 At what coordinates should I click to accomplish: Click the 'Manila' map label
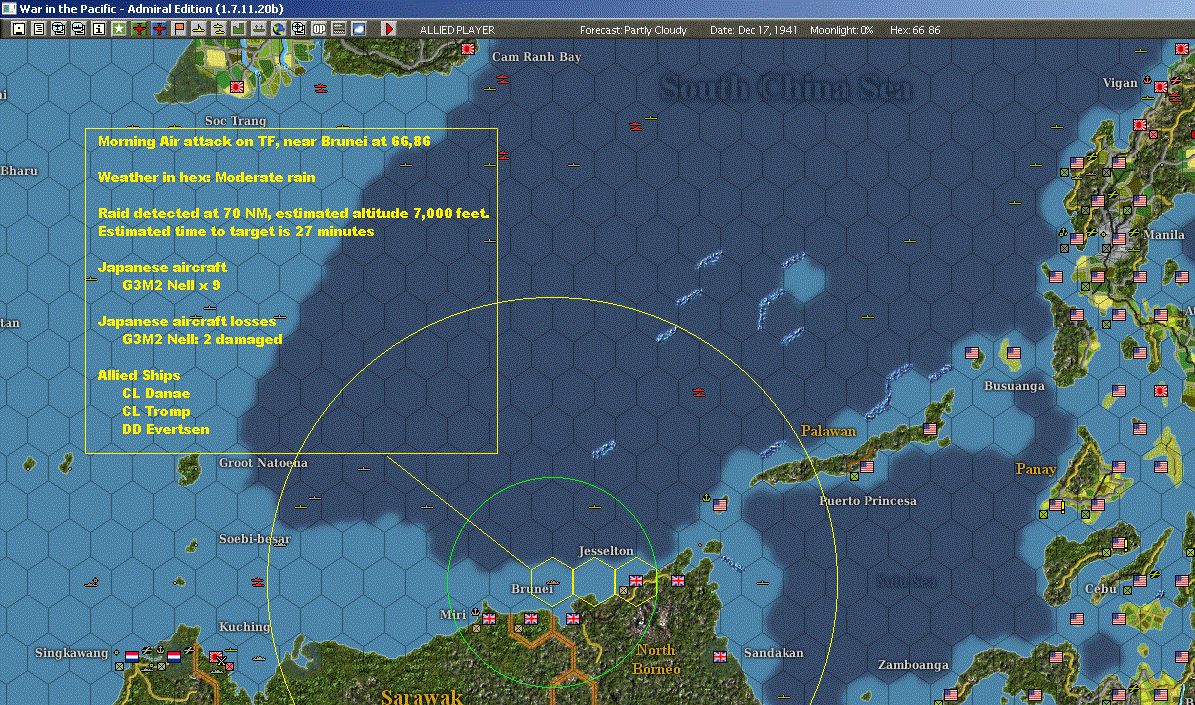[x=1164, y=235]
